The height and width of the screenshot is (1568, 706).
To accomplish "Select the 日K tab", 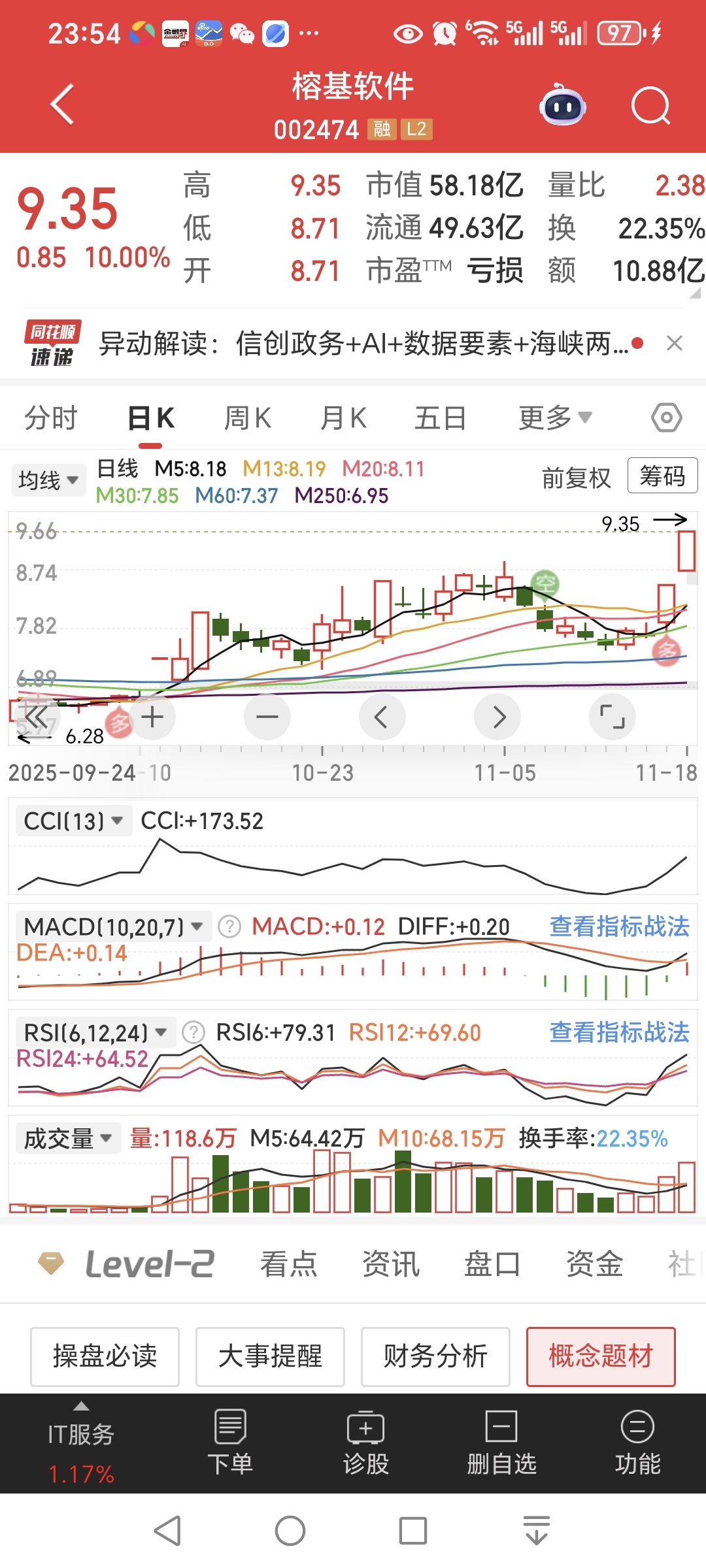I will [150, 417].
